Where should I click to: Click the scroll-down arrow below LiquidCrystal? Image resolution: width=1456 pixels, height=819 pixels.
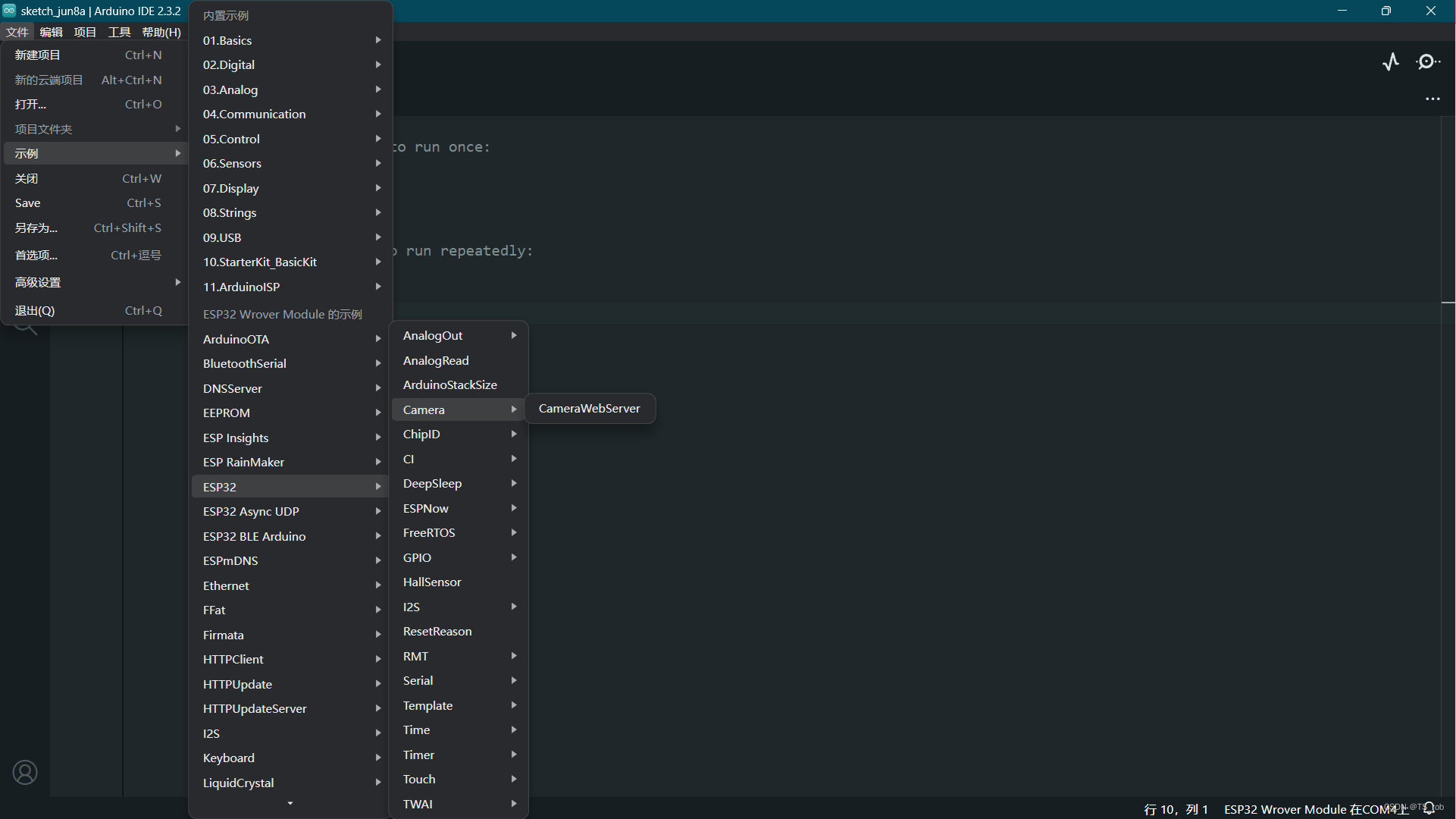(x=290, y=803)
